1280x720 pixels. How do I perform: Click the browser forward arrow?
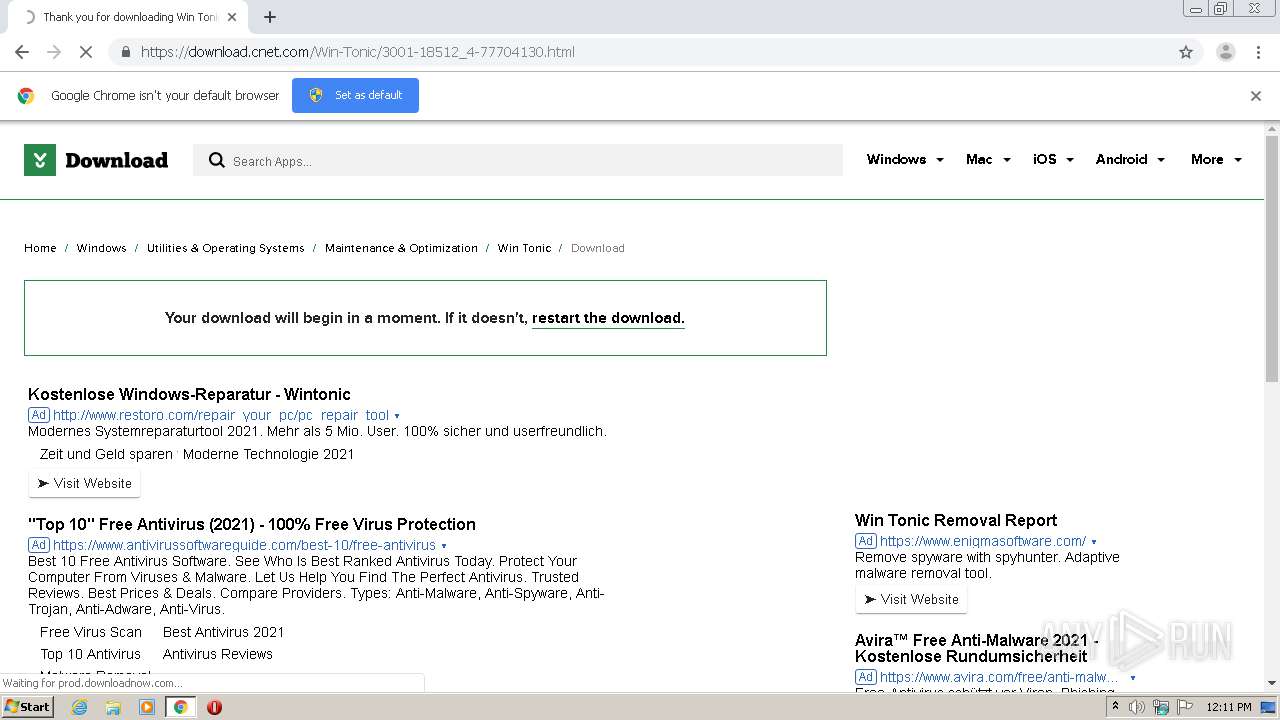(x=54, y=52)
